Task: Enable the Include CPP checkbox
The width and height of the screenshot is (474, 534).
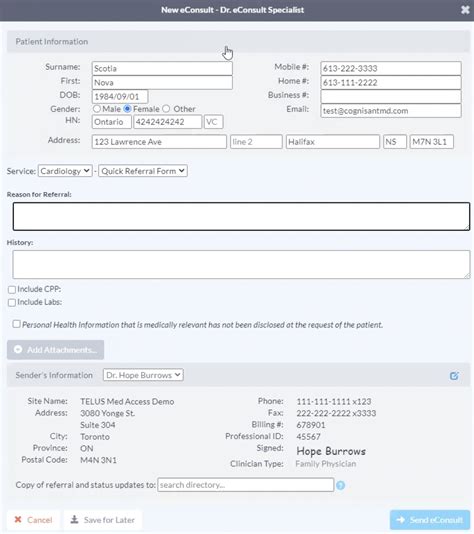Action: [x=12, y=289]
